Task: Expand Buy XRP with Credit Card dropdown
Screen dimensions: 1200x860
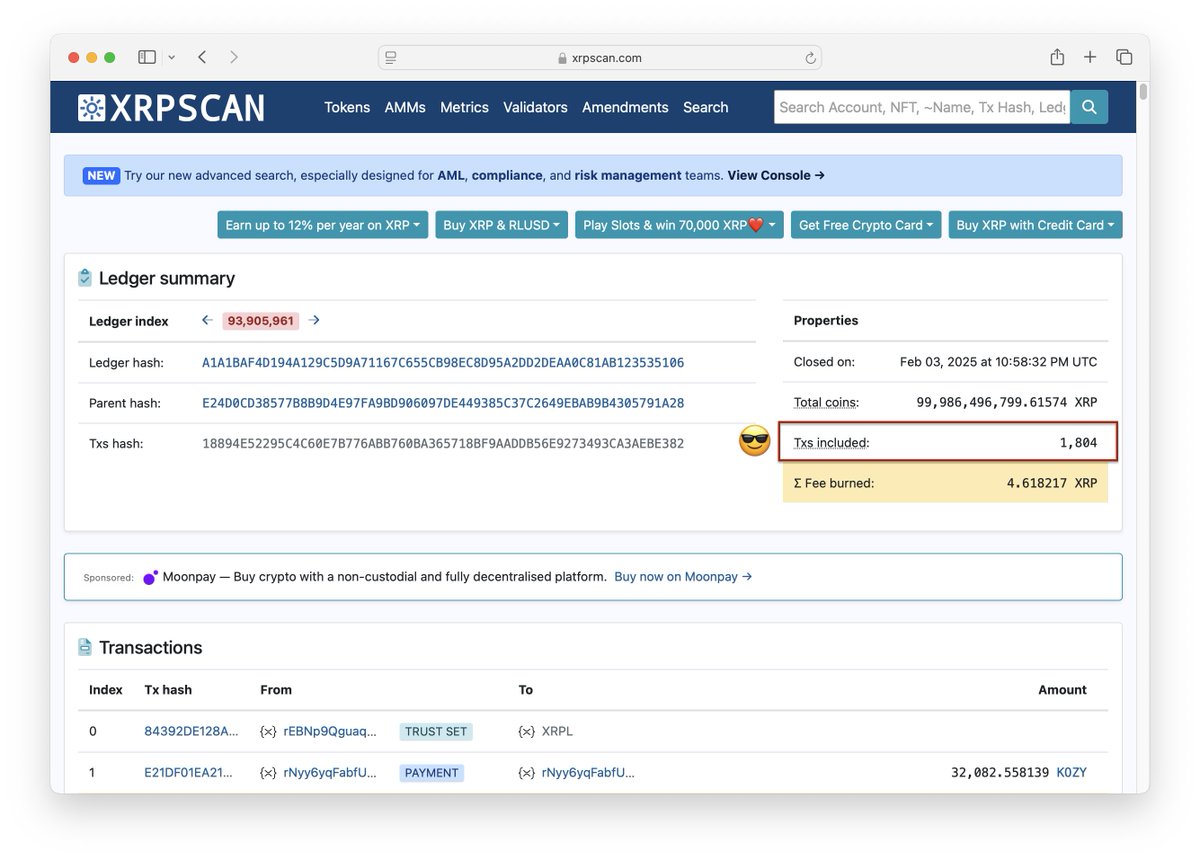Action: coord(1035,225)
